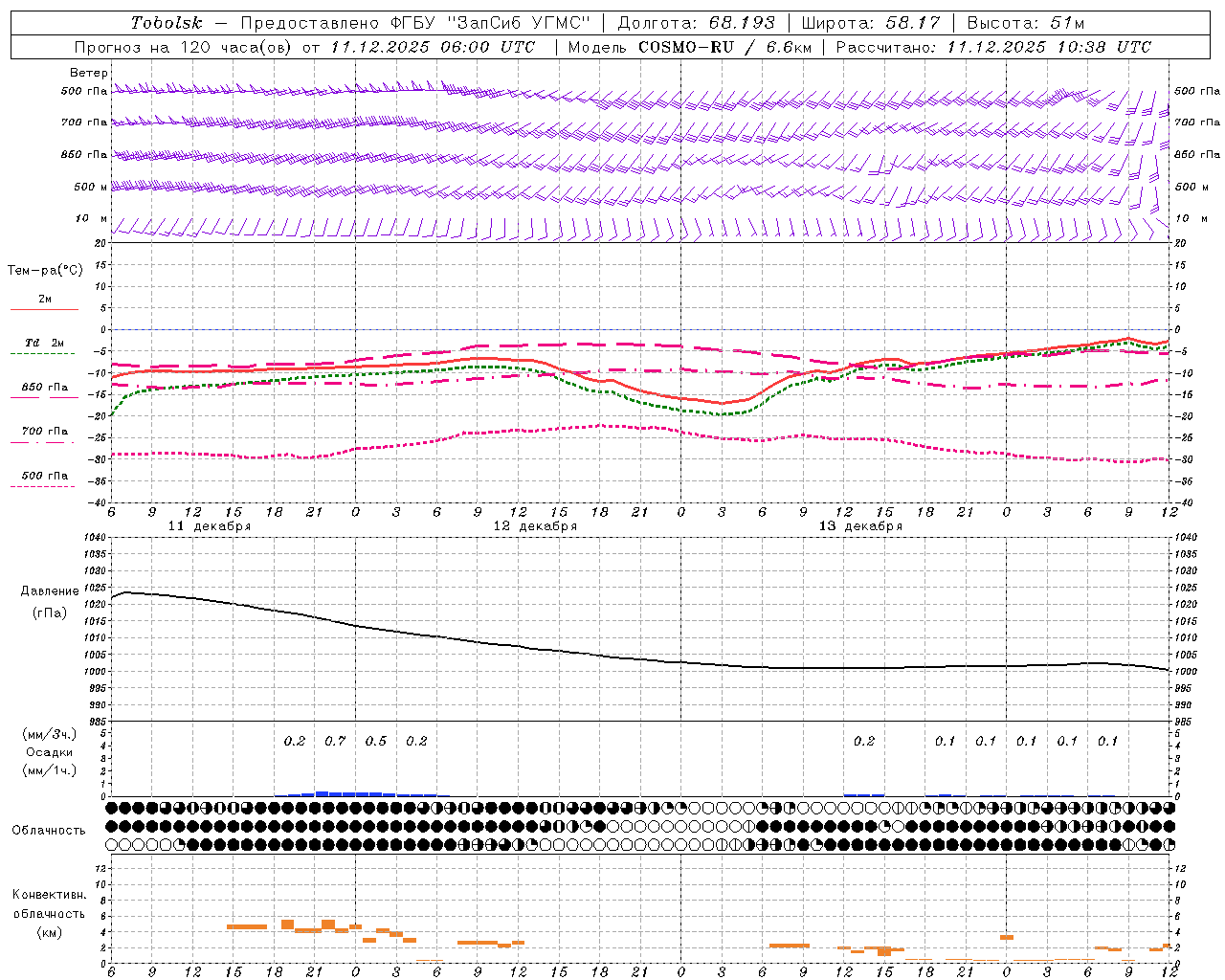The height and width of the screenshot is (980, 1225).
Task: Click the 'Давление' pressure panel label
Action: (x=50, y=591)
